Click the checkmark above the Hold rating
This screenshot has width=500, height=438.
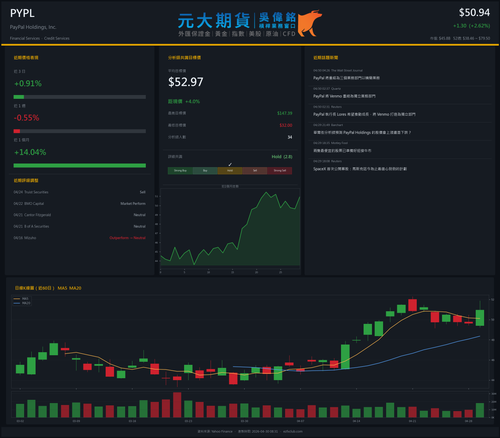point(230,164)
